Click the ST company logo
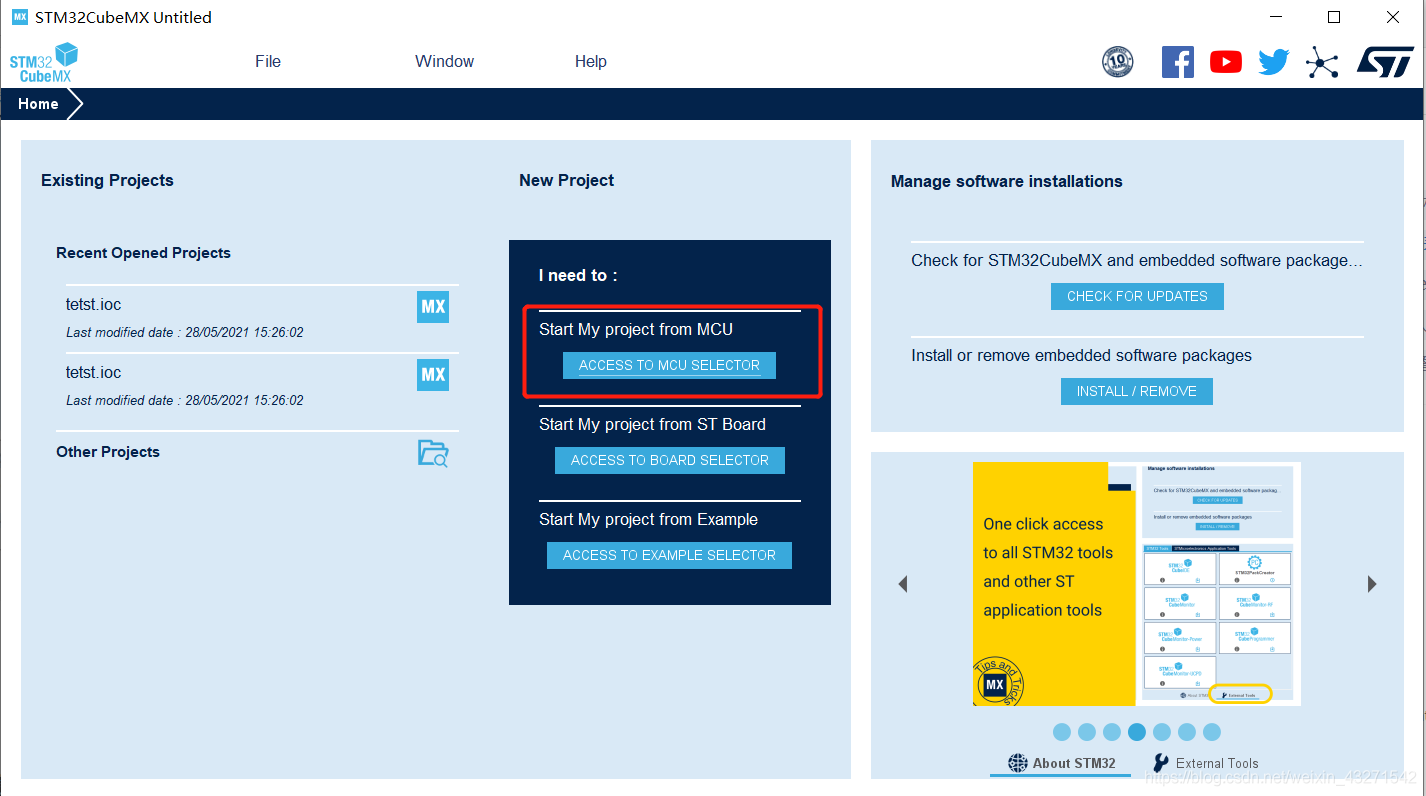 pyautogui.click(x=1385, y=61)
